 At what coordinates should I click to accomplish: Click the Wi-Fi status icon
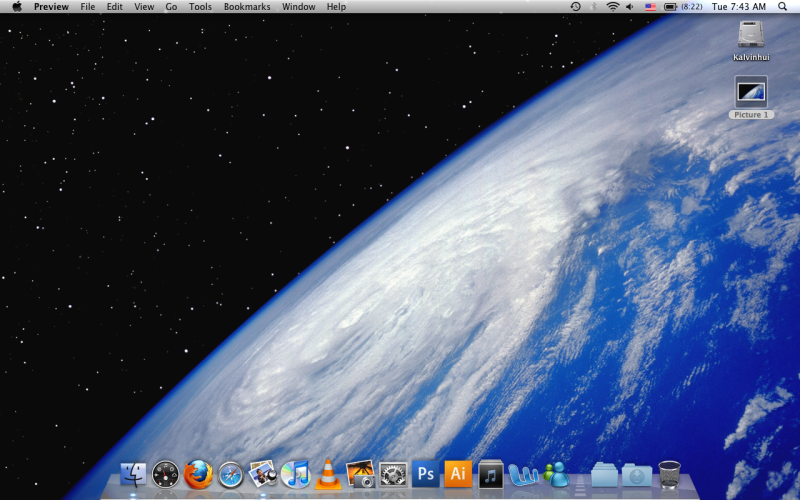[612, 7]
